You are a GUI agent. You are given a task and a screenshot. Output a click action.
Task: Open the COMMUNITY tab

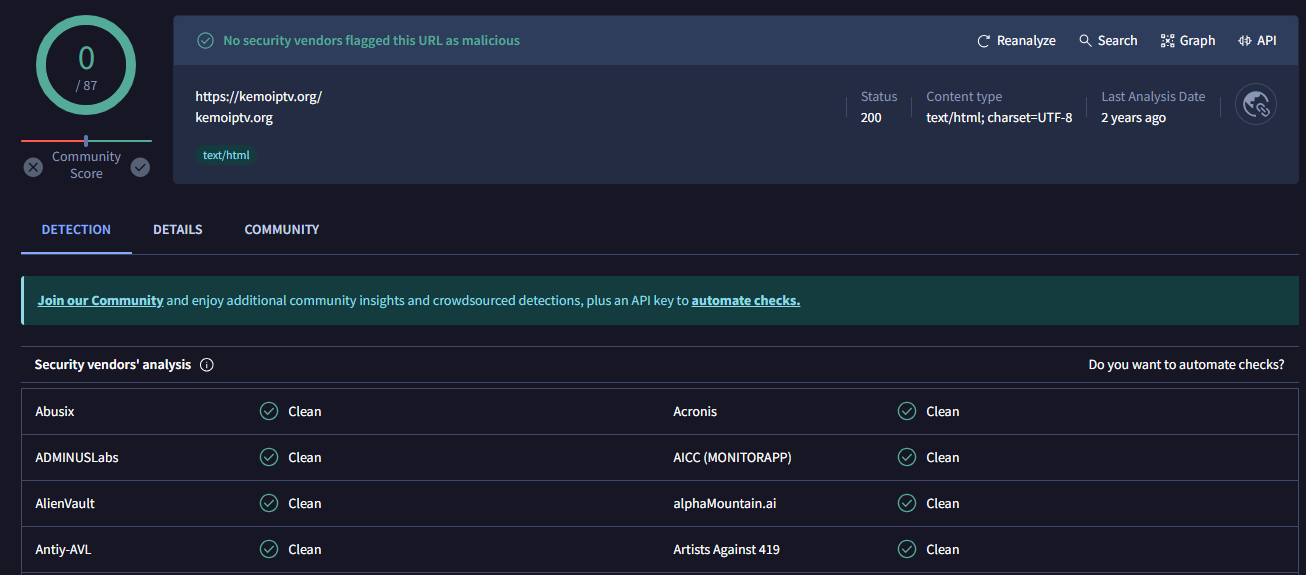(x=282, y=230)
